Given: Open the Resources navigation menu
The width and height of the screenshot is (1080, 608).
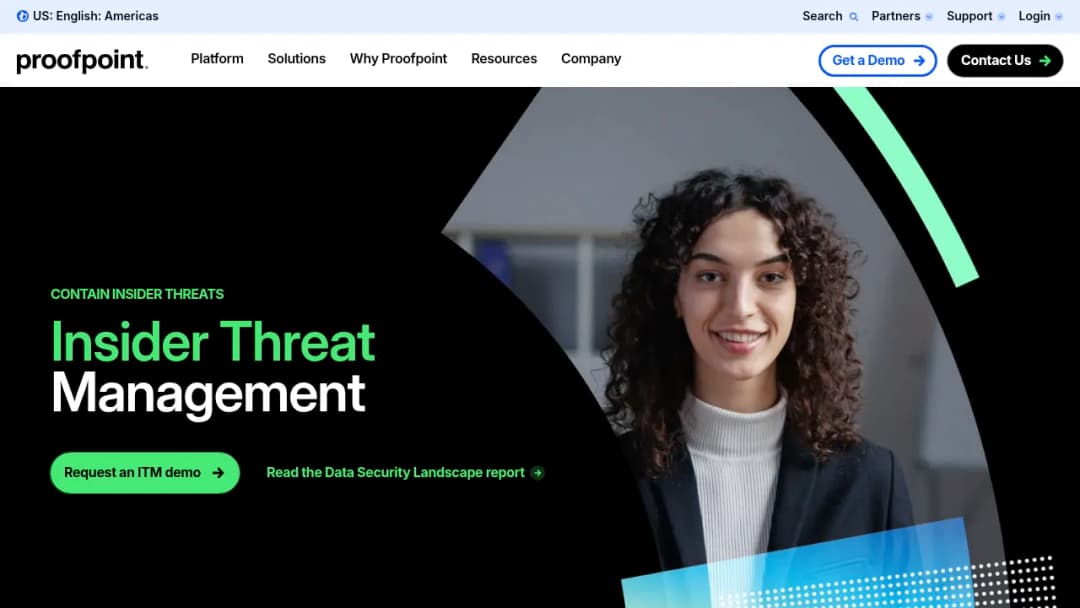Looking at the screenshot, I should tap(503, 59).
